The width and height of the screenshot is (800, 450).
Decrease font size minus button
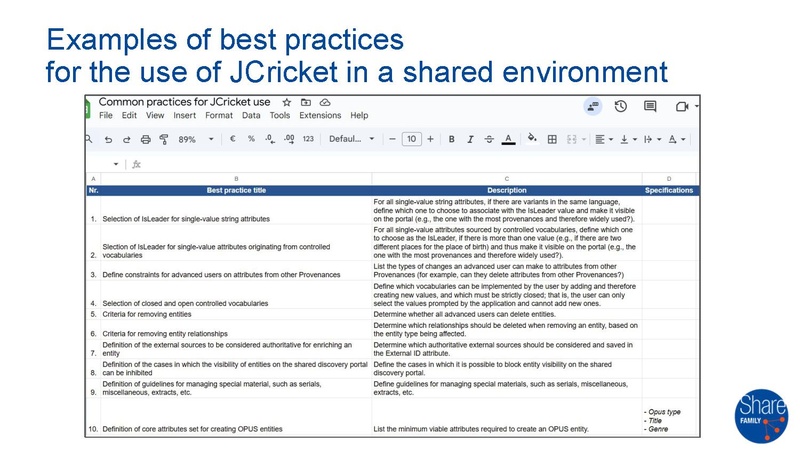pyautogui.click(x=392, y=139)
